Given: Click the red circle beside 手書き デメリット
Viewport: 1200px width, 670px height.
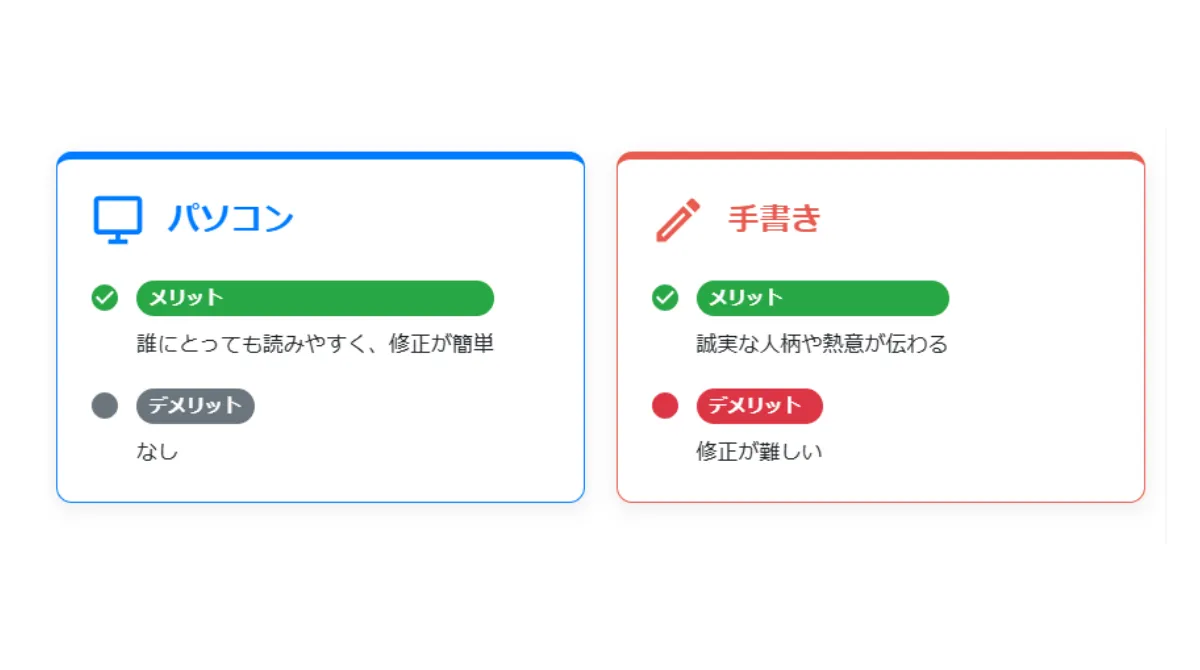Looking at the screenshot, I should pyautogui.click(x=665, y=405).
